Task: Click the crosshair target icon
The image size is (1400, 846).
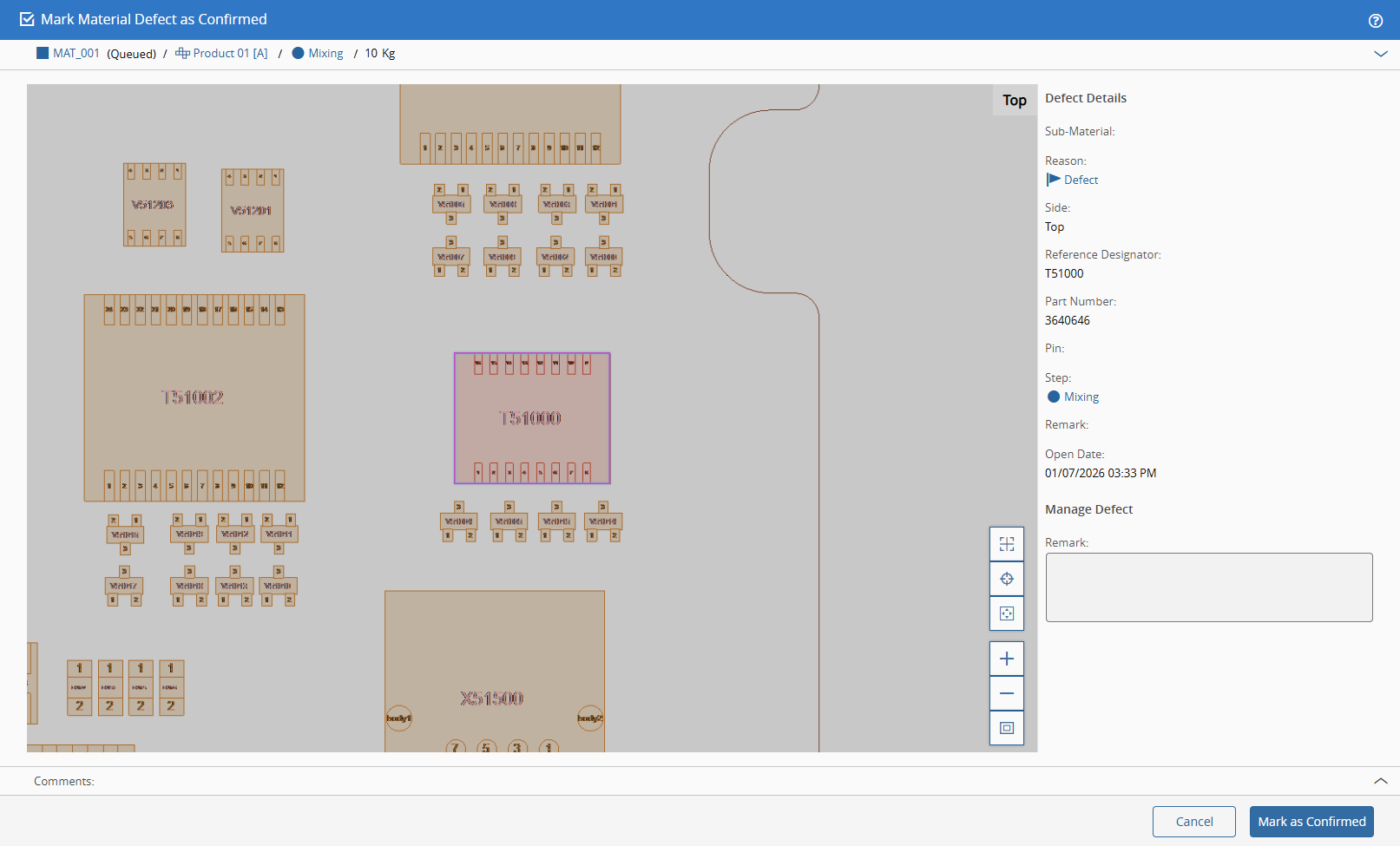Action: pos(1006,579)
